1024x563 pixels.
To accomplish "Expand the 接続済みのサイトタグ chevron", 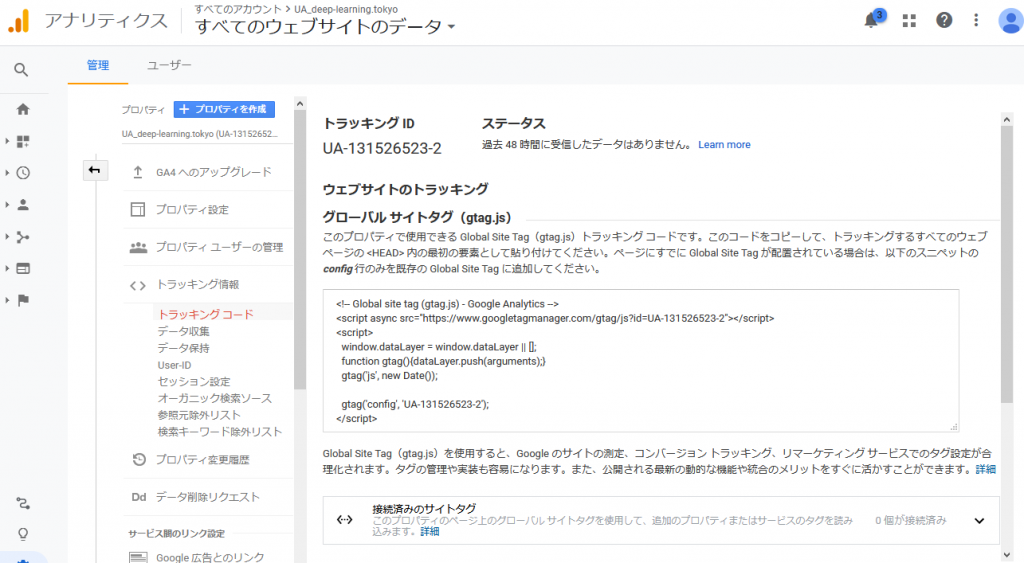I will (979, 521).
